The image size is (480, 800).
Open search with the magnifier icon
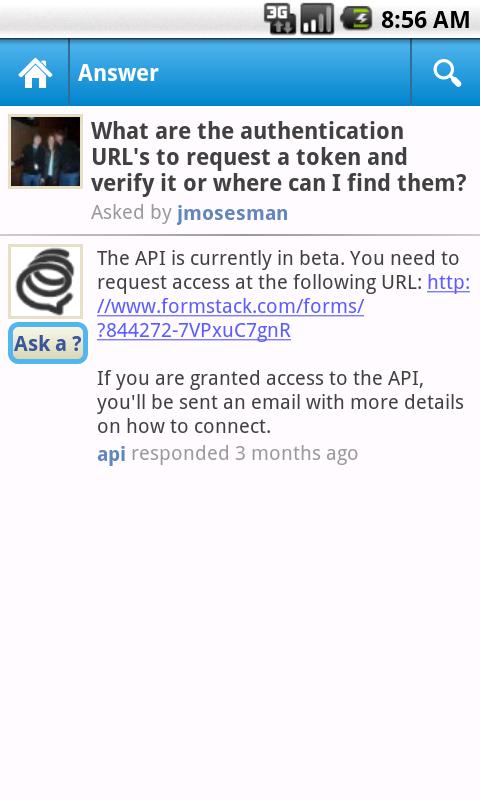tap(447, 72)
